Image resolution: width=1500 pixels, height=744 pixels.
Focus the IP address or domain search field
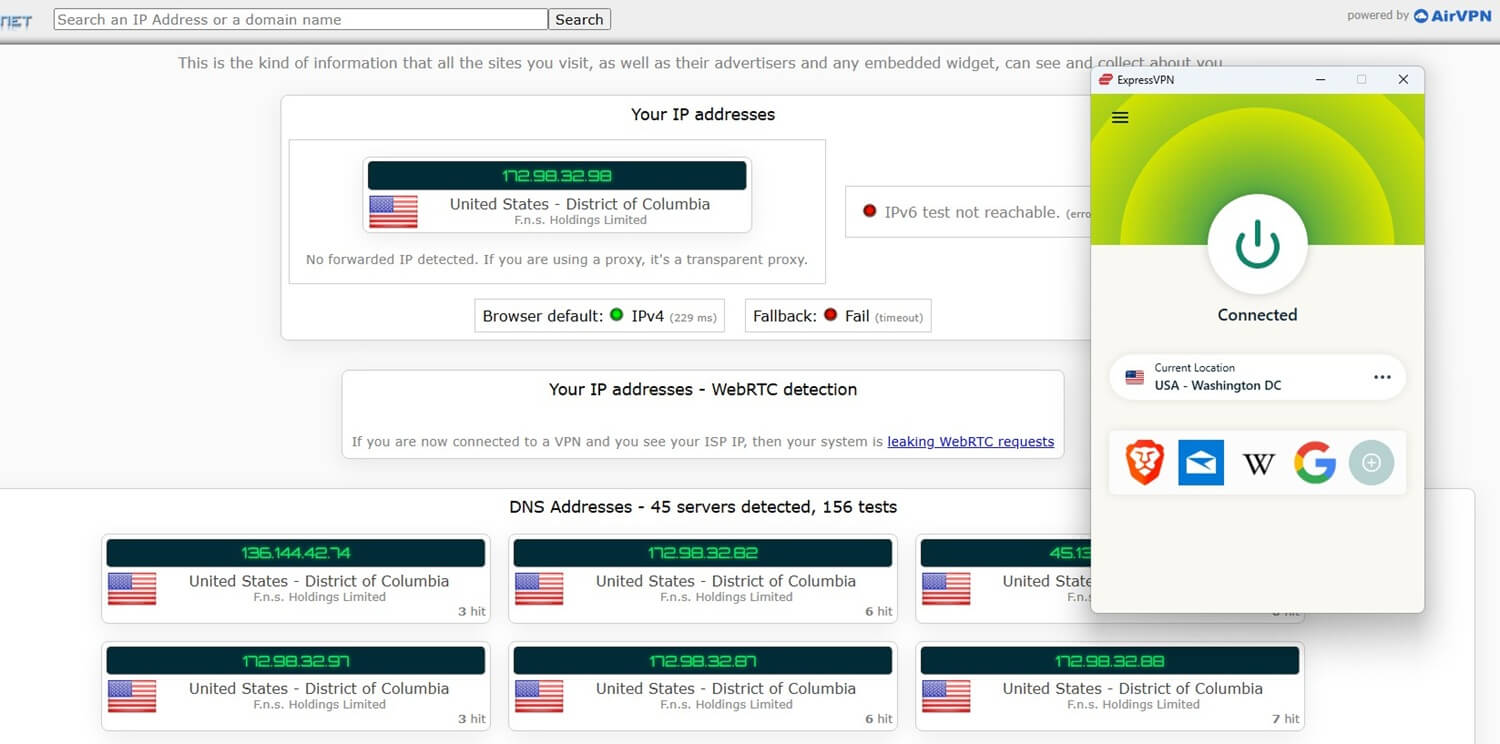(301, 19)
